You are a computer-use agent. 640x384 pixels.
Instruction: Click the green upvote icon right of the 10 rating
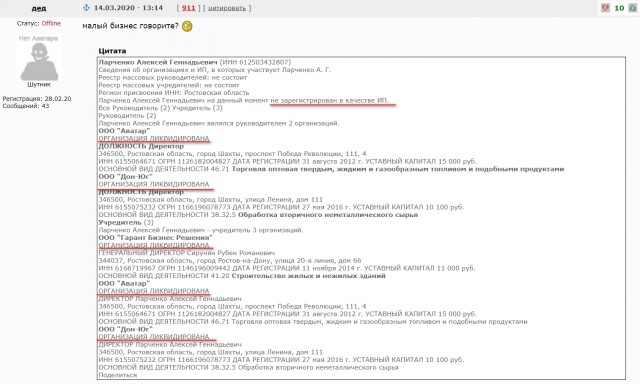tap(633, 8)
